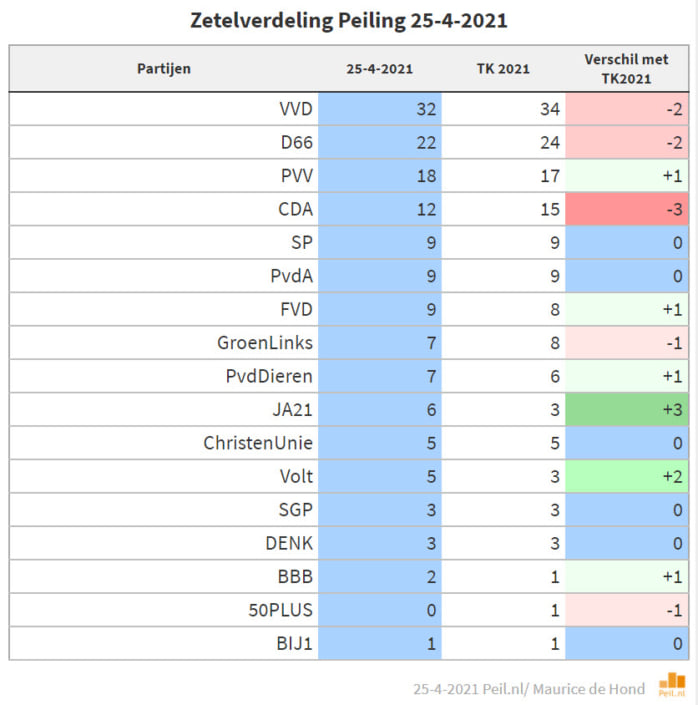
Task: Click the BIJ1 party name
Action: tap(294, 643)
